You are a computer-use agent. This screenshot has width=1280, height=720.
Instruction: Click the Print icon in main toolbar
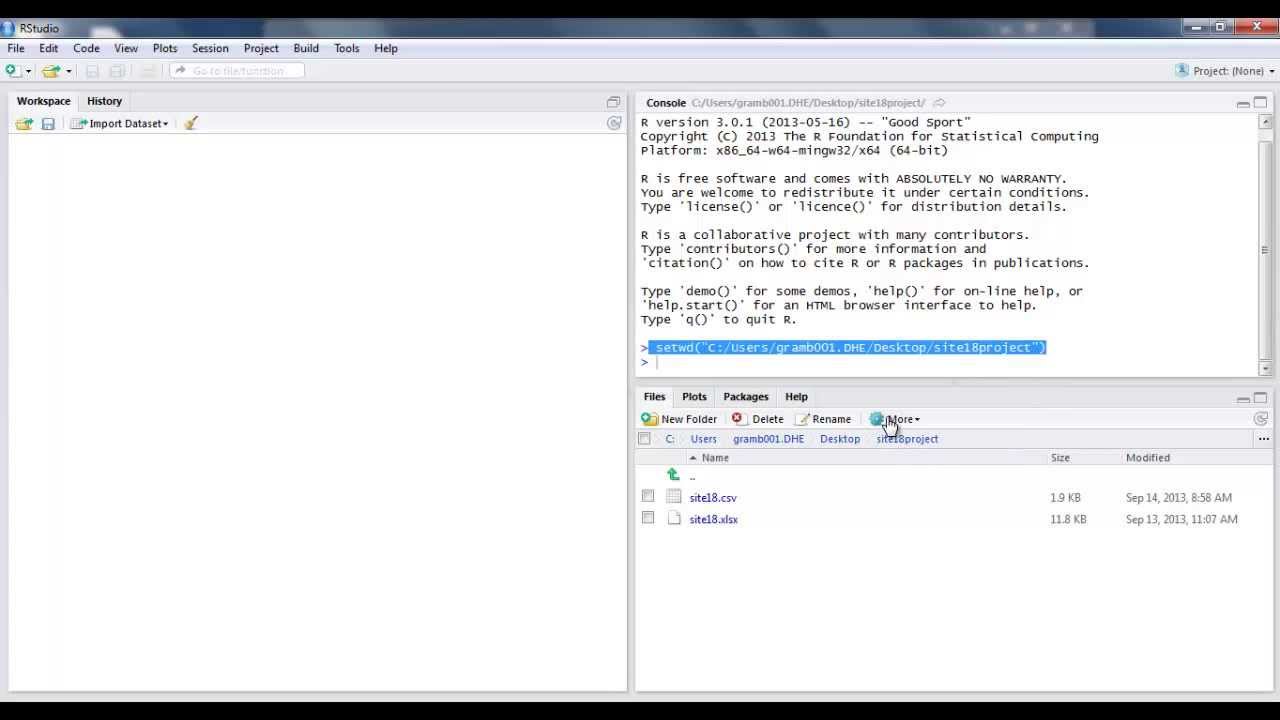[148, 71]
